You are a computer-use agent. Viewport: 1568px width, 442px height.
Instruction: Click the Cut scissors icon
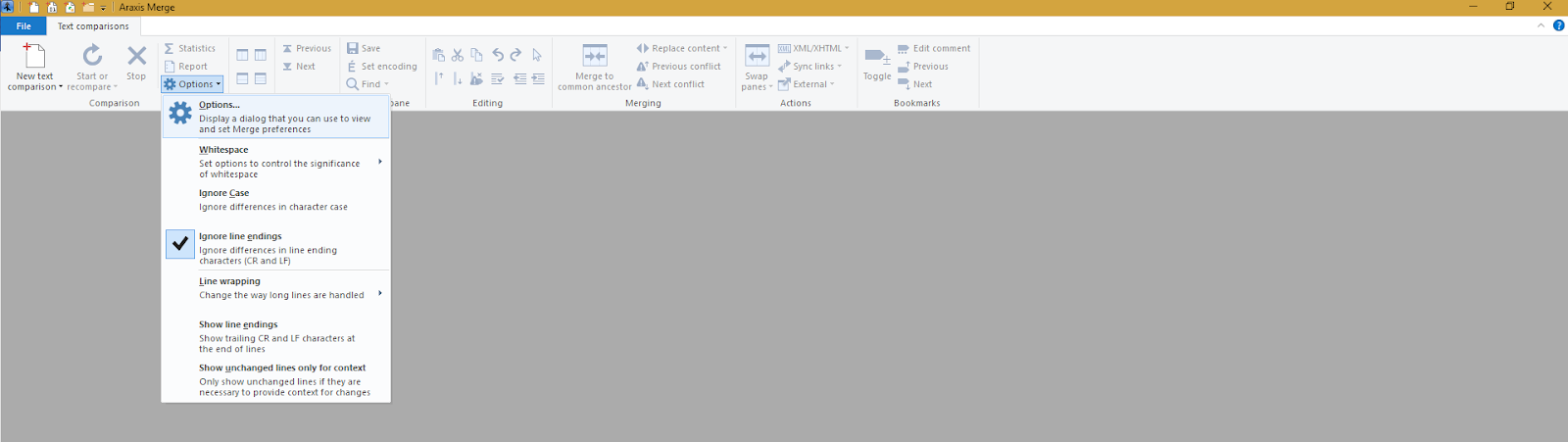(458, 55)
